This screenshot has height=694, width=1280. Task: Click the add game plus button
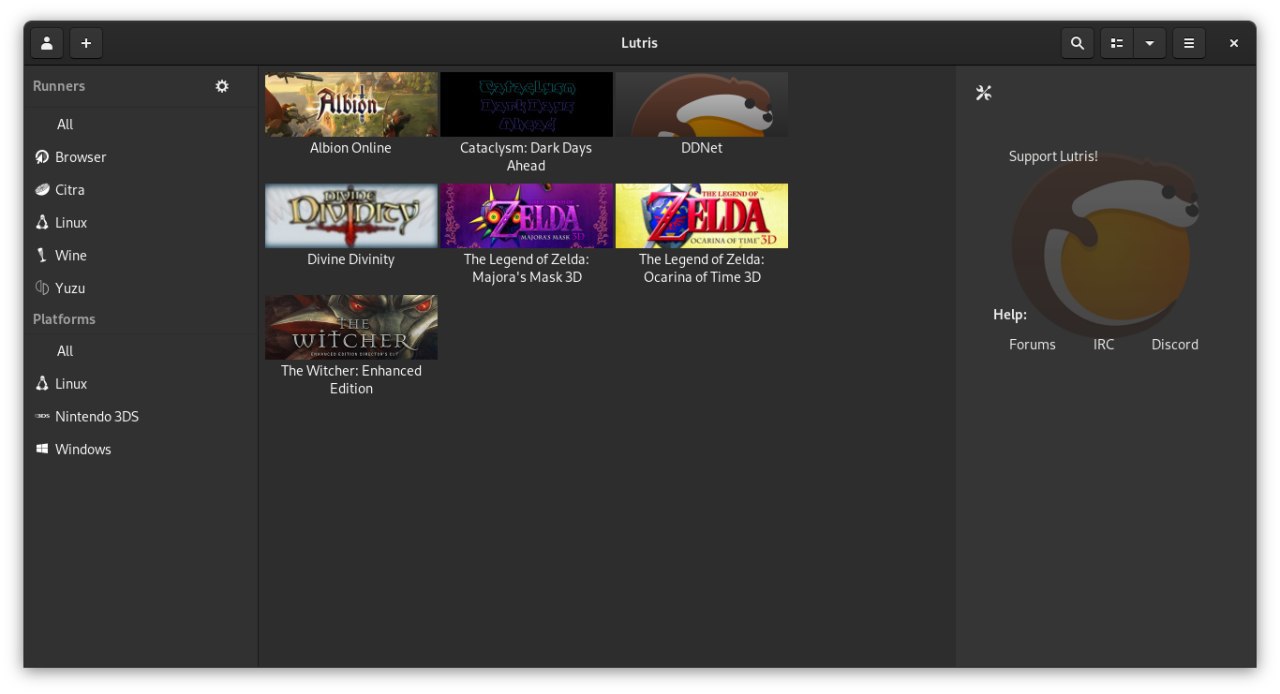86,43
